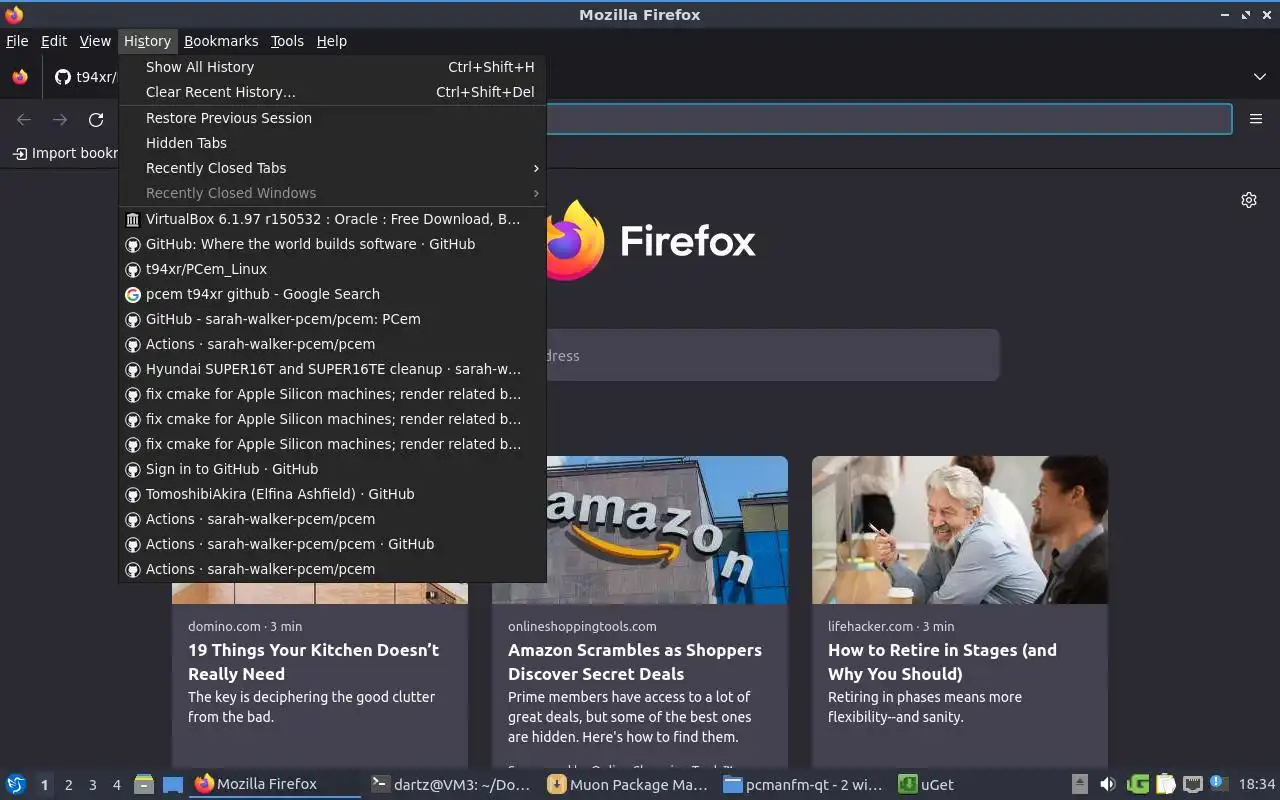Screen dimensions: 1280x800
Task: Open 'Actions · sarah-walker-pcem/pcem · GitHub' entry
Action: coord(332,544)
